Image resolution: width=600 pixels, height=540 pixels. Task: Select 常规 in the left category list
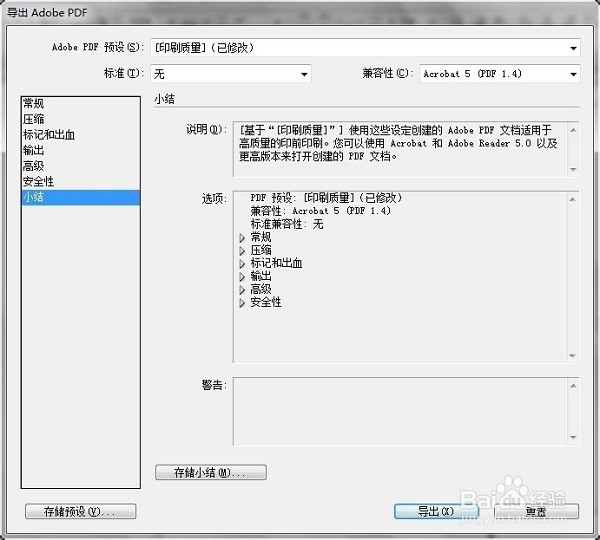(x=34, y=103)
